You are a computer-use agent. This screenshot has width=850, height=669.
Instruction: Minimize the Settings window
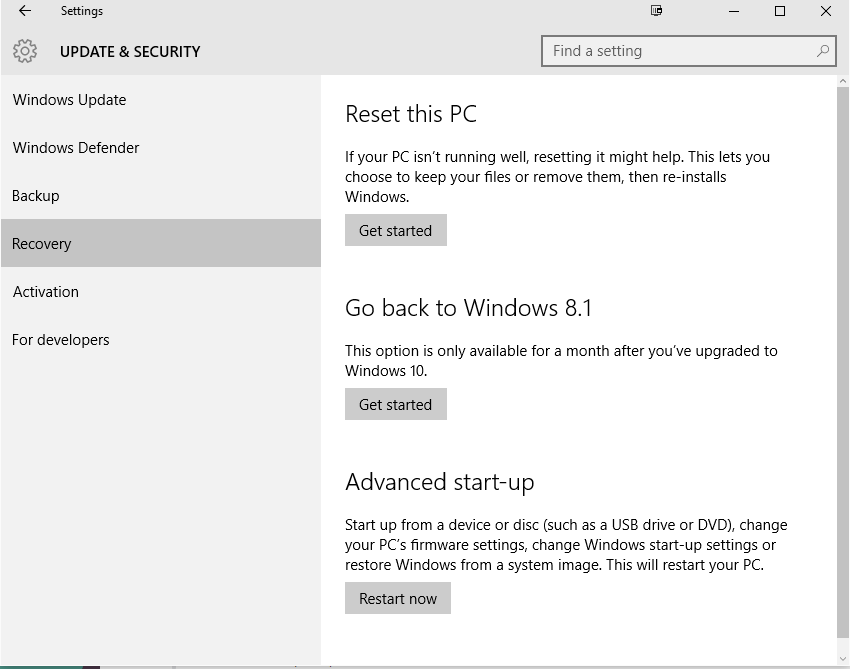[x=734, y=11]
